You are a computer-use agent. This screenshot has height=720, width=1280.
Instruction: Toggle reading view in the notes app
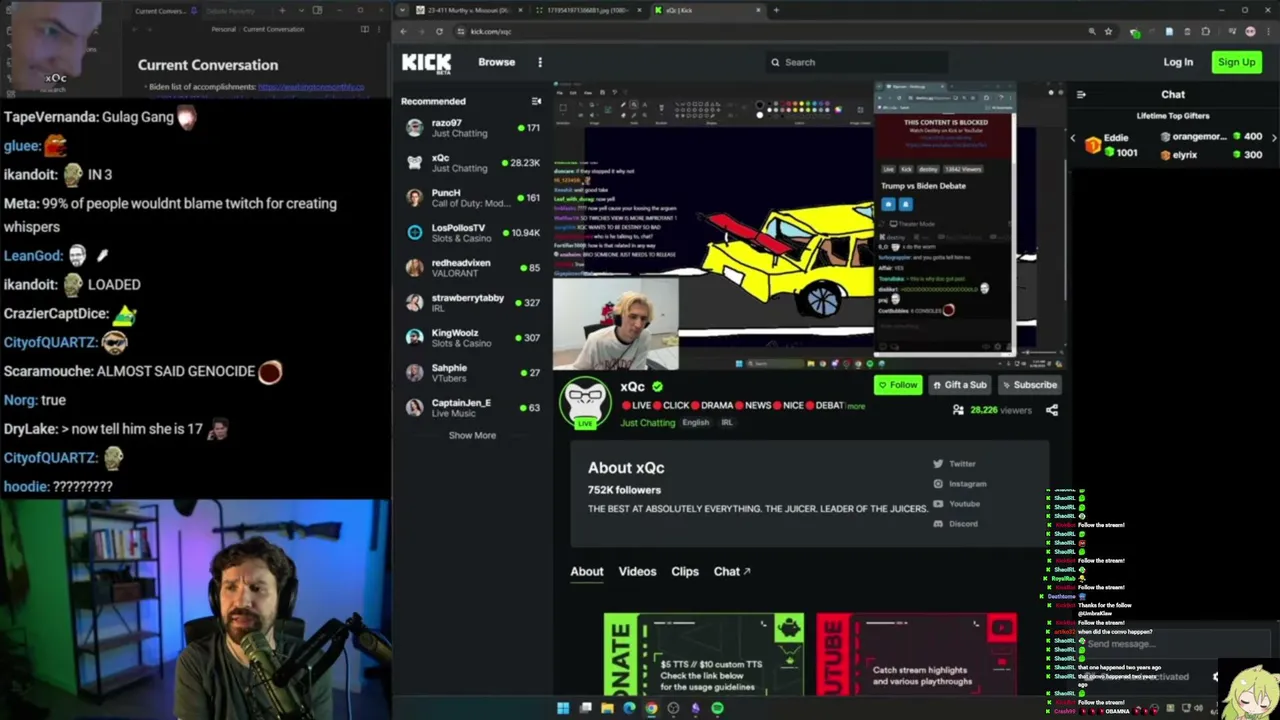point(365,29)
